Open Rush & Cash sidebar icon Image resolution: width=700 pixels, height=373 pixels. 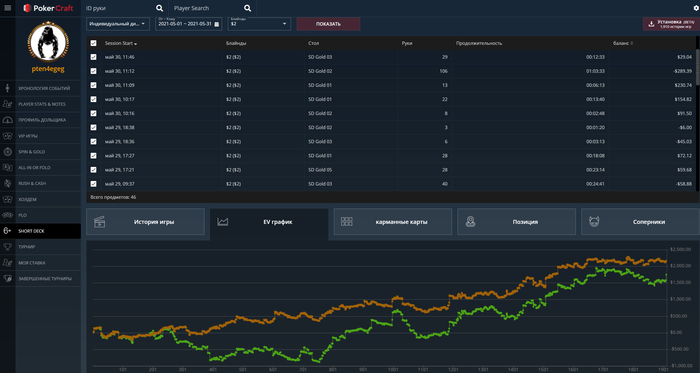coord(7,183)
